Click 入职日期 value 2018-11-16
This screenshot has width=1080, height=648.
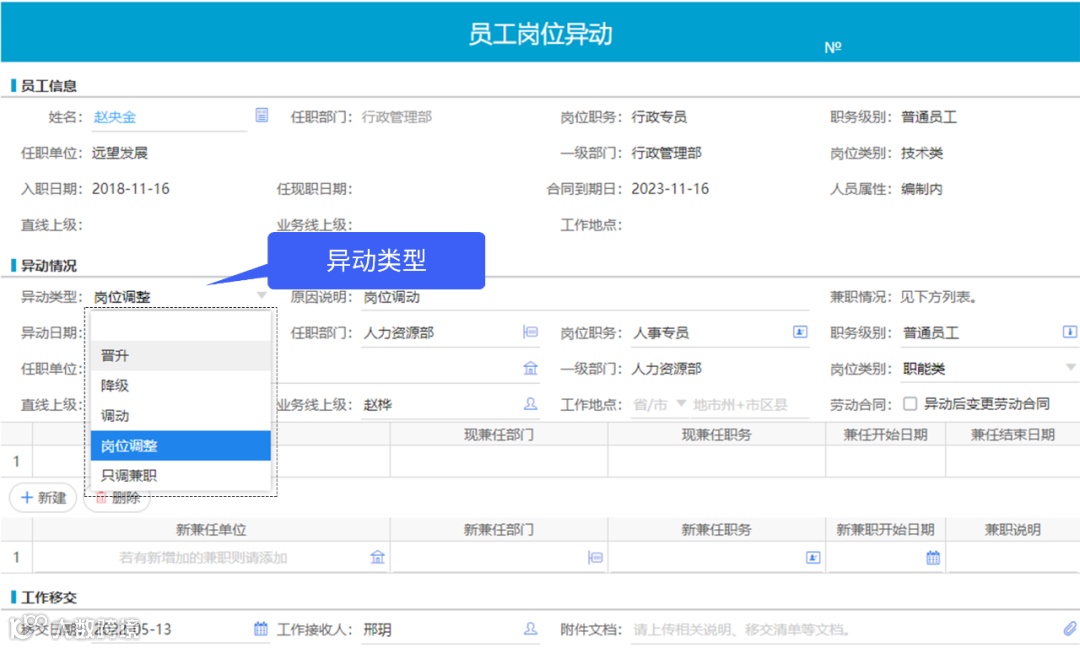click(x=131, y=189)
